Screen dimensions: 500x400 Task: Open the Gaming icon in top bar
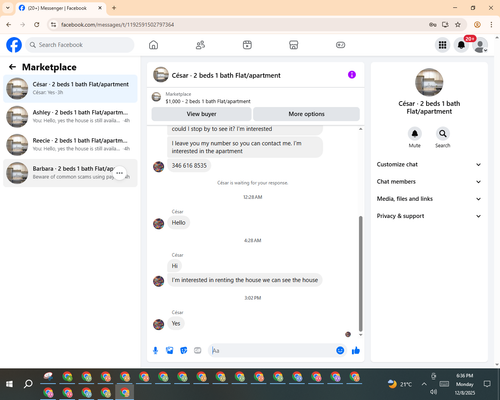coord(340,45)
